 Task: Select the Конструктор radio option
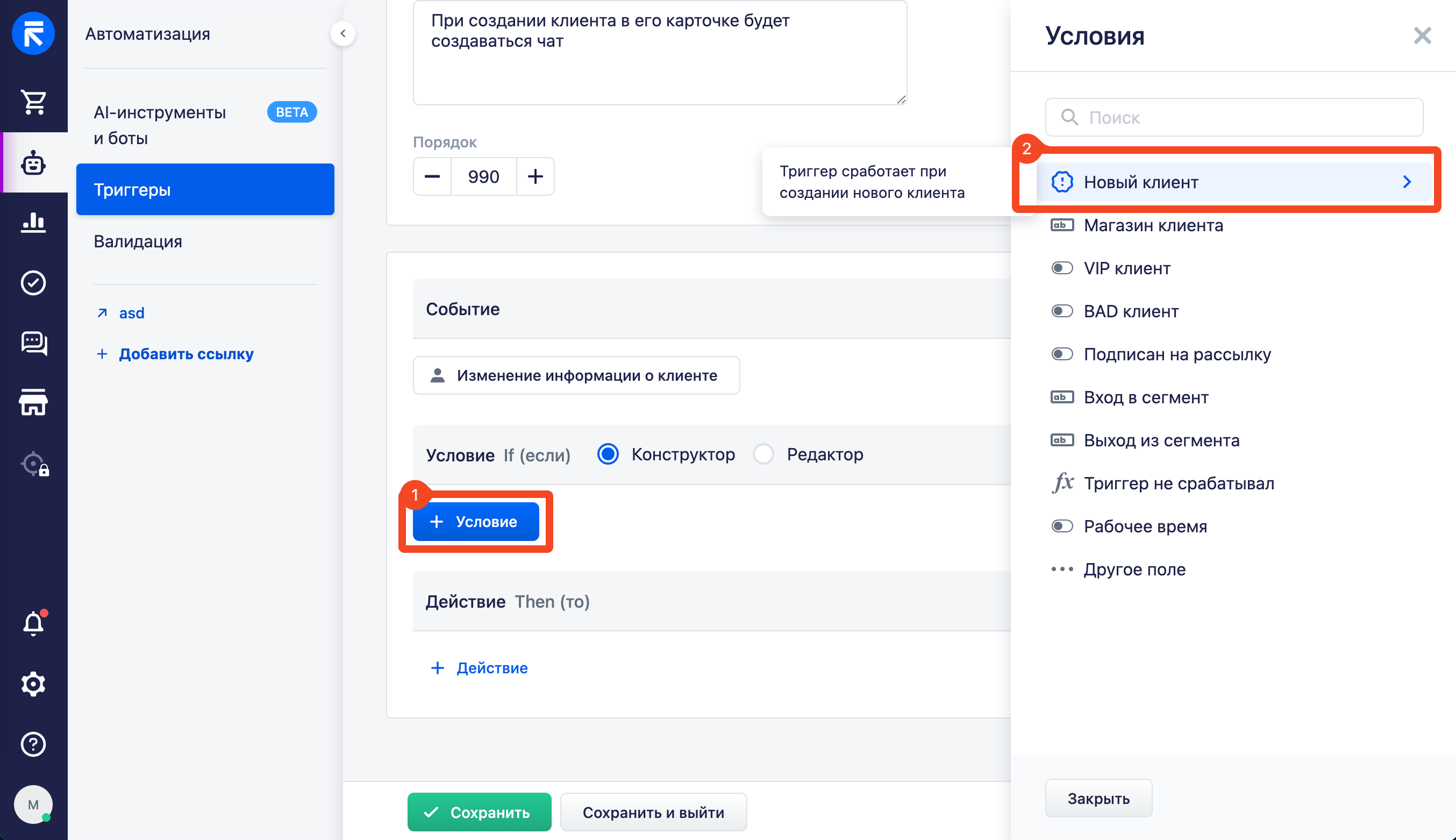click(608, 454)
